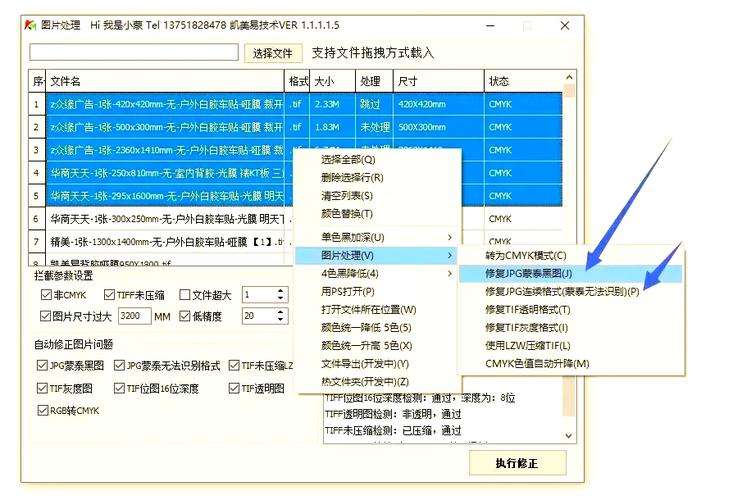Click the log panel scroll down arrow
The image size is (733, 500).
click(x=568, y=436)
